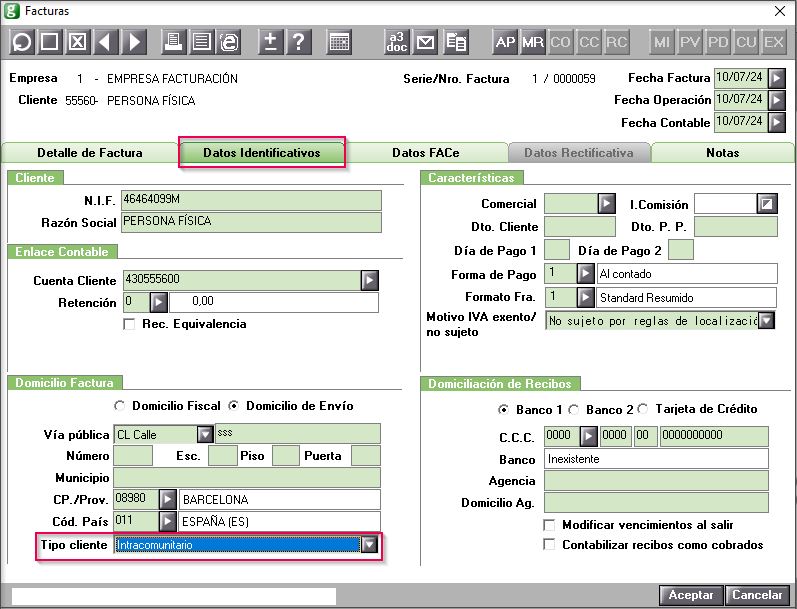Go to next invoice with right arrow
Image resolution: width=797 pixels, height=609 pixels.
pos(134,42)
